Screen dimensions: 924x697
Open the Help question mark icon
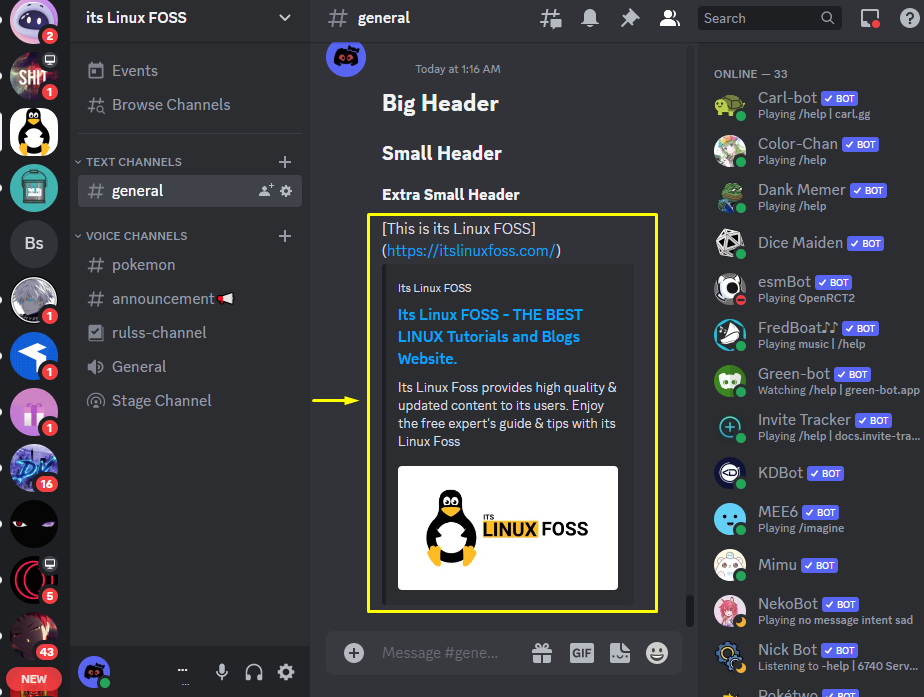[909, 18]
